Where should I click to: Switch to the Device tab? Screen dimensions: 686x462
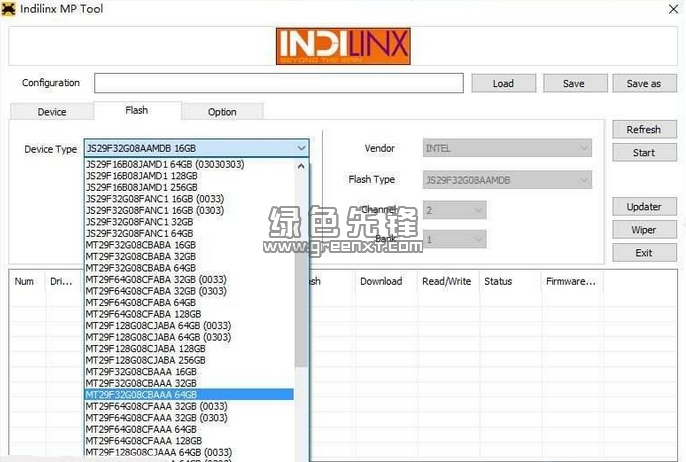pos(52,112)
